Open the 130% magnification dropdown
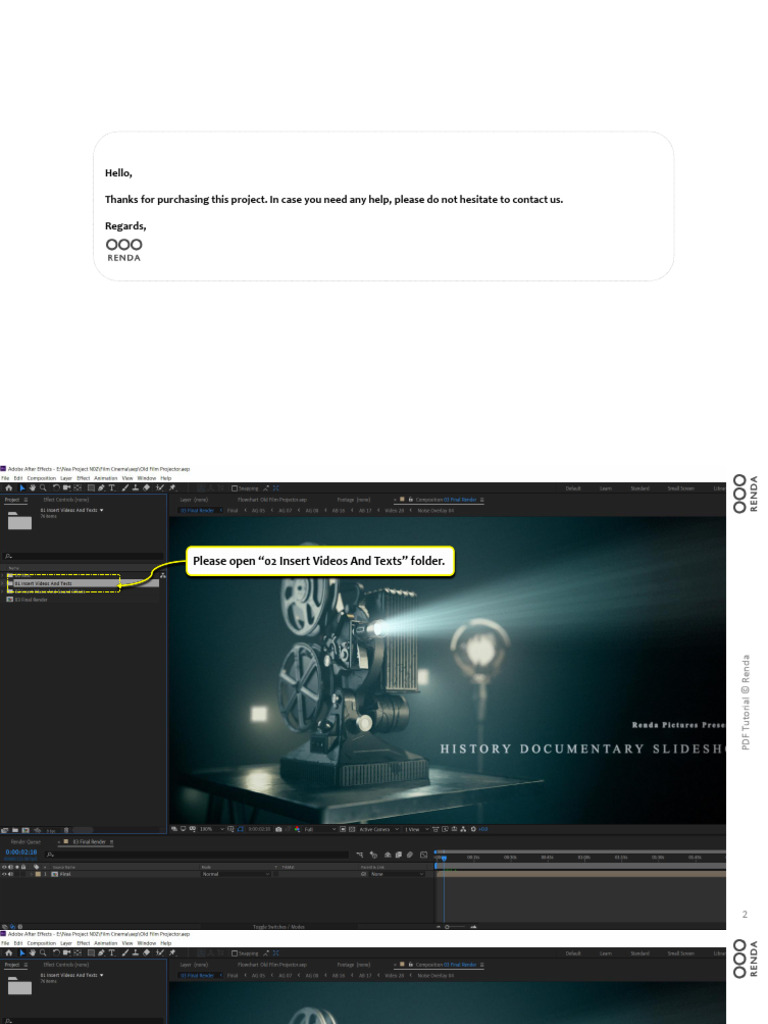The height and width of the screenshot is (1024, 768). point(212,829)
